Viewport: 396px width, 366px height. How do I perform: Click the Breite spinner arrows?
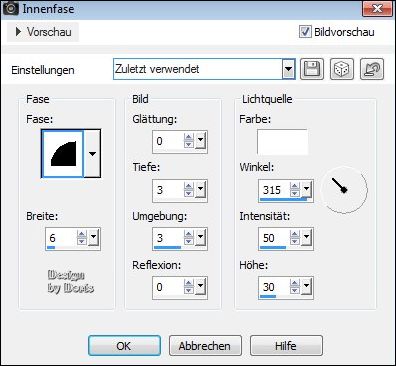[x=82, y=237]
